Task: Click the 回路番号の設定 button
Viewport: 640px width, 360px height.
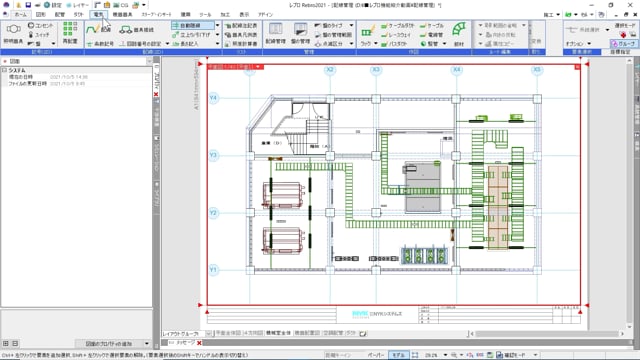Action: [141, 43]
